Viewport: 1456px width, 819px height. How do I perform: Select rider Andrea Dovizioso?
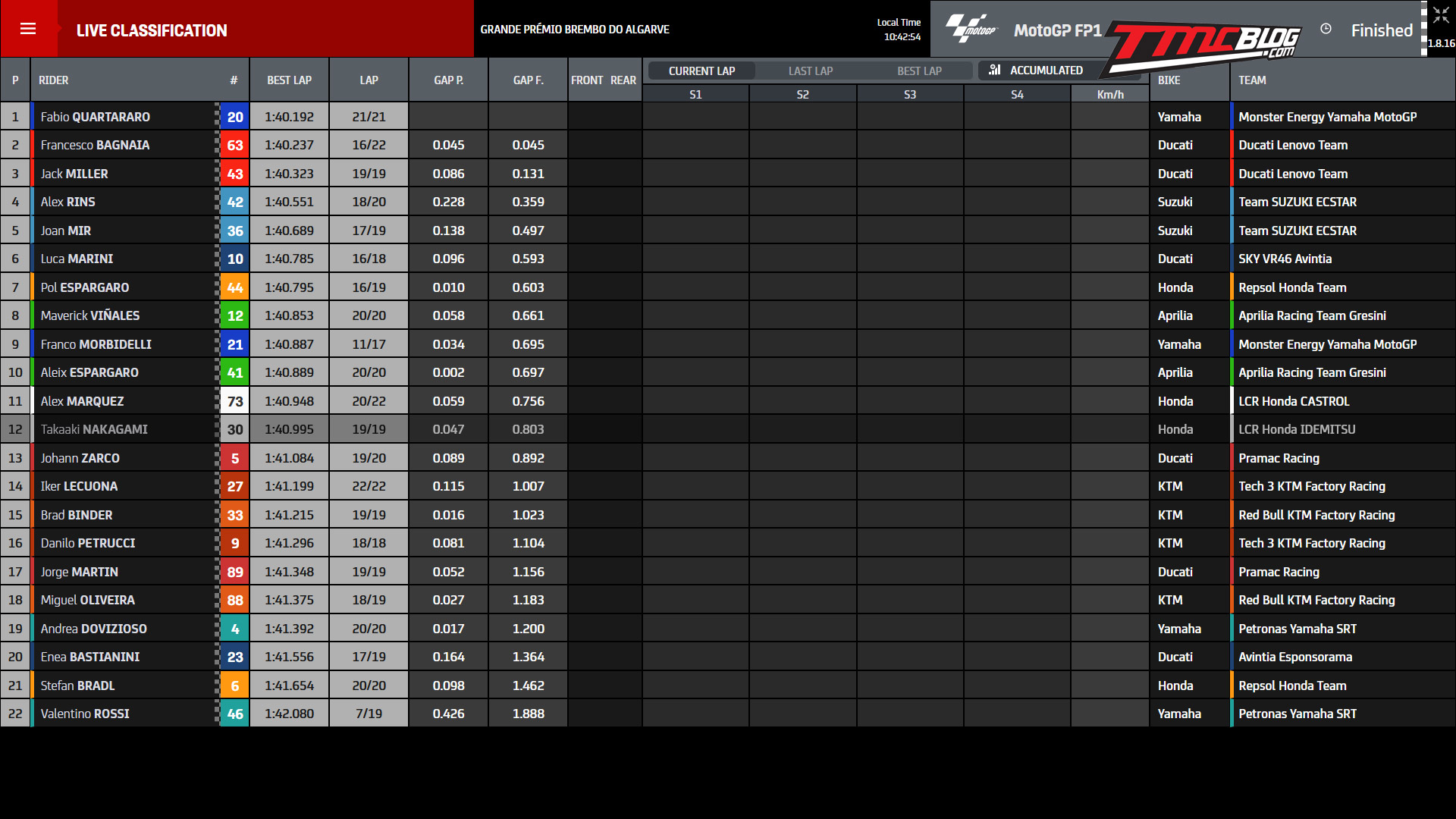point(94,629)
